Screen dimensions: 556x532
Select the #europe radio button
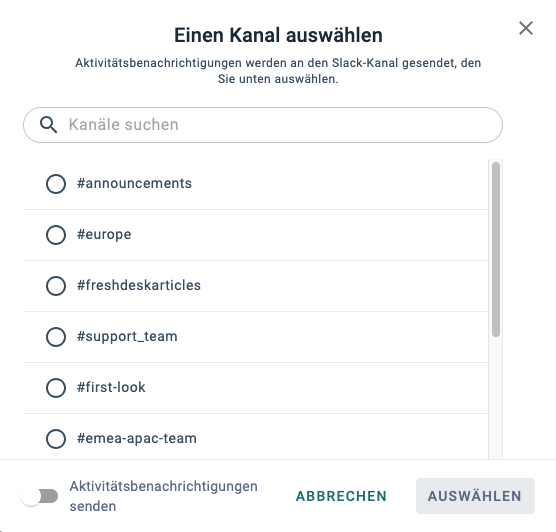pos(56,235)
